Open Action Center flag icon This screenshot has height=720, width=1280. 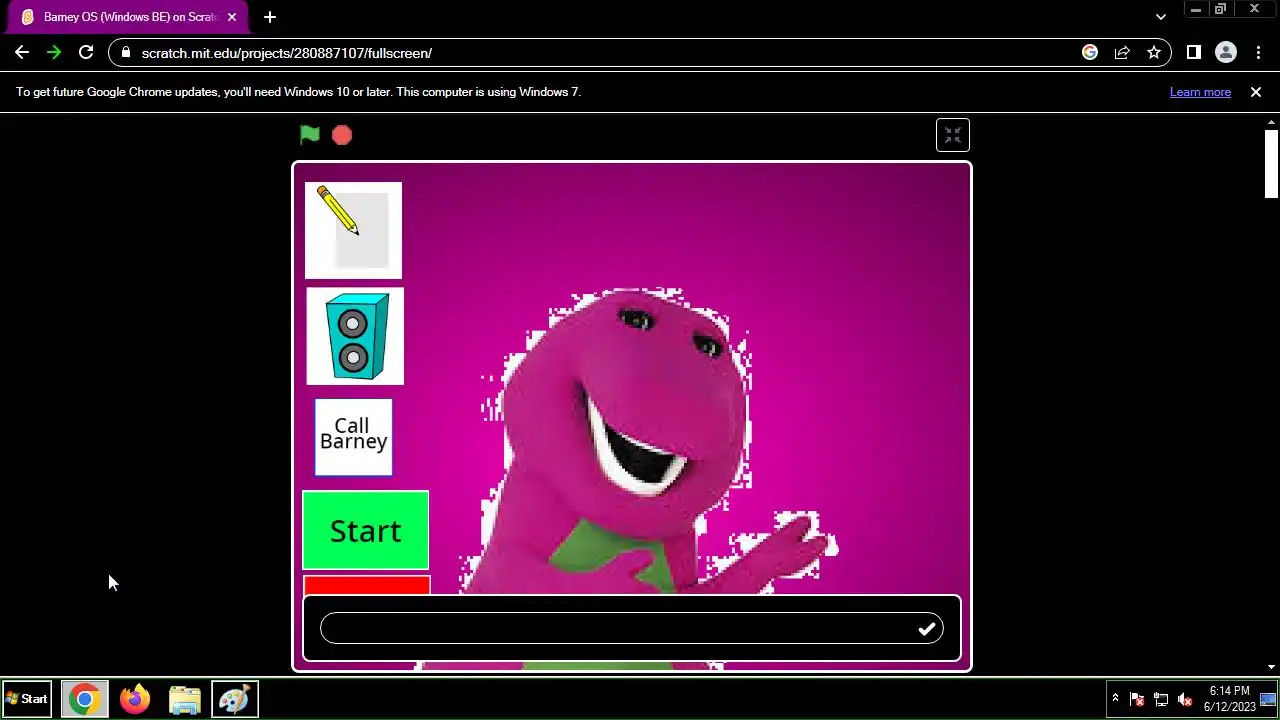(1137, 699)
